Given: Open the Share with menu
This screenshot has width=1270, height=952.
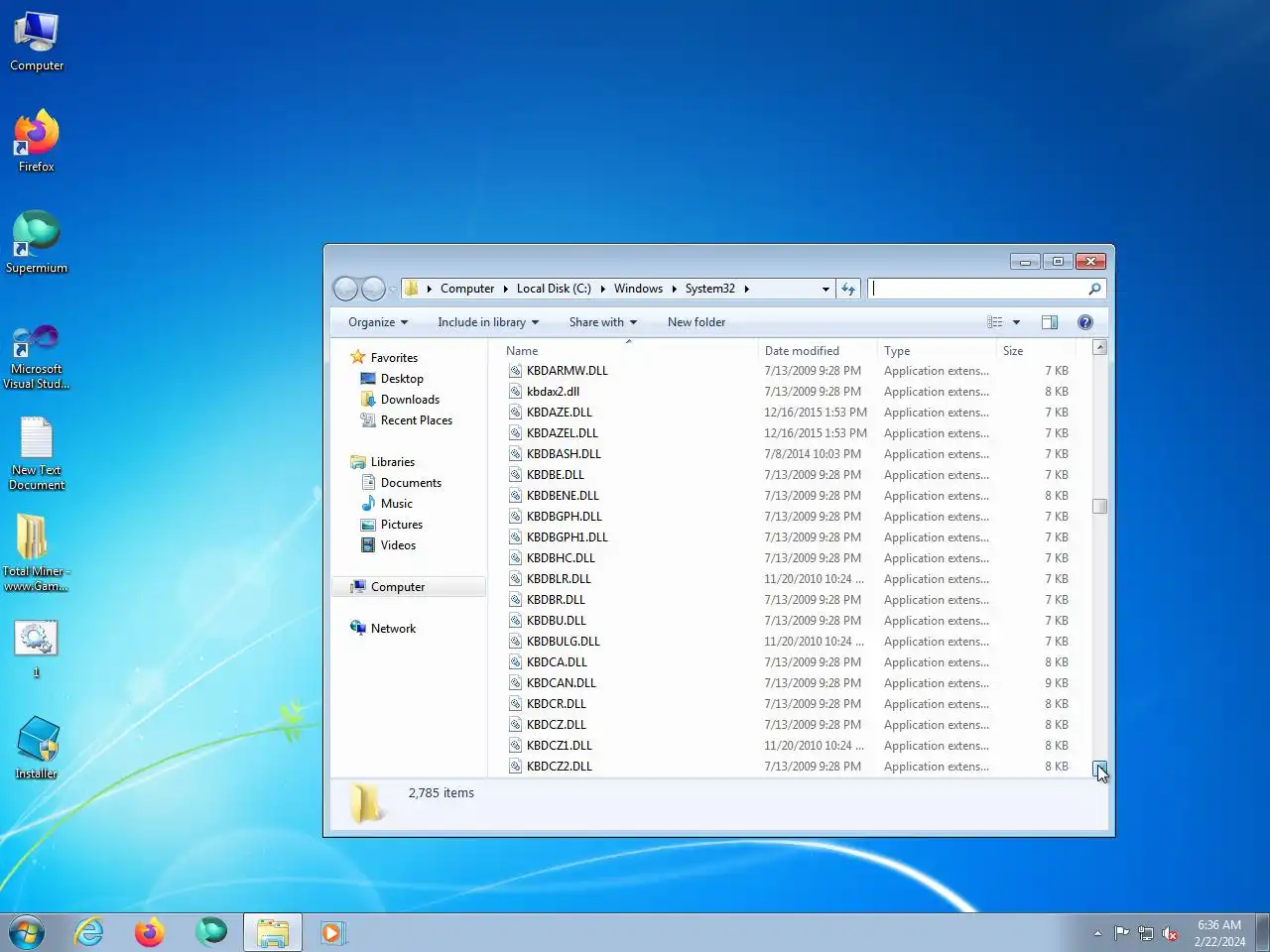Looking at the screenshot, I should click(603, 322).
